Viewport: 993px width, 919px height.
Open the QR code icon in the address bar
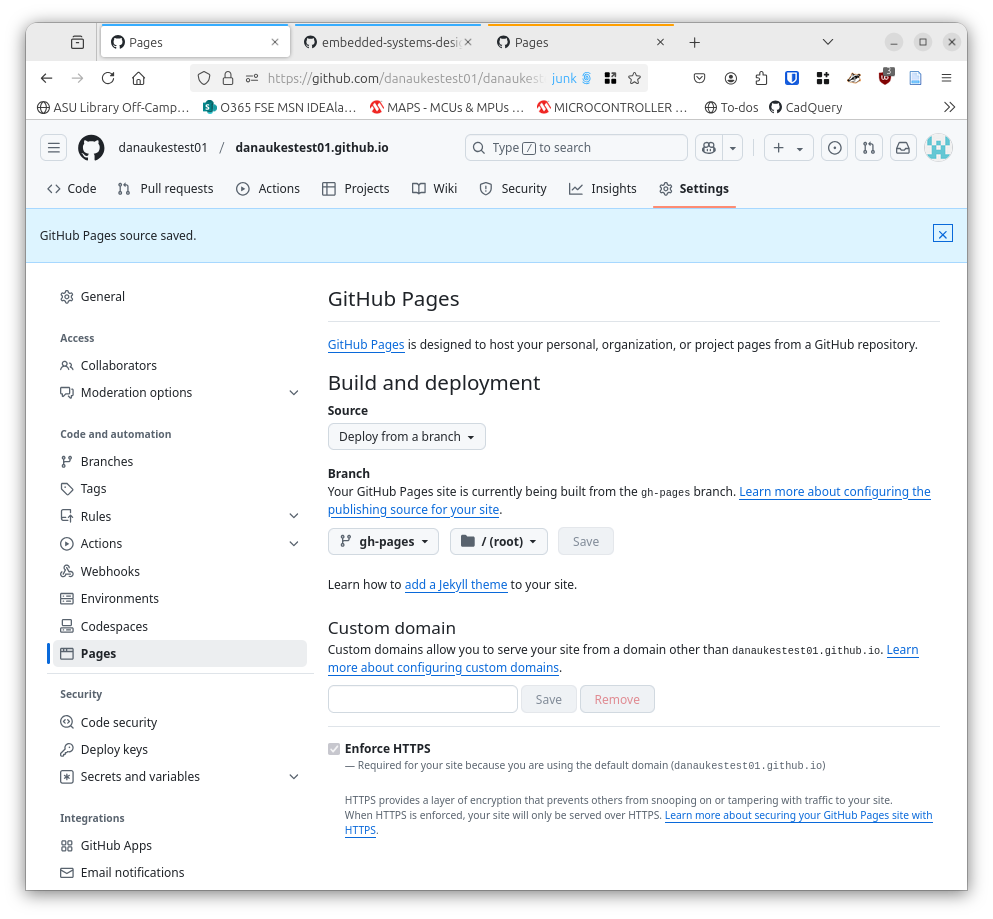610,78
